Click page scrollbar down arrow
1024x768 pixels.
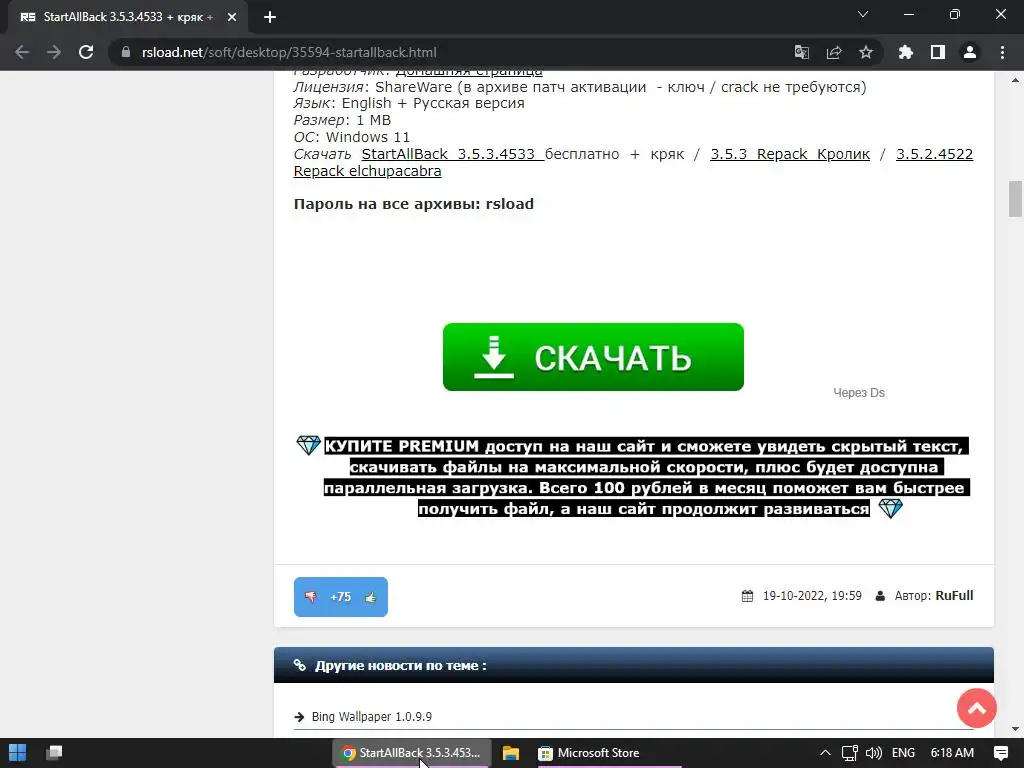pyautogui.click(x=1015, y=729)
